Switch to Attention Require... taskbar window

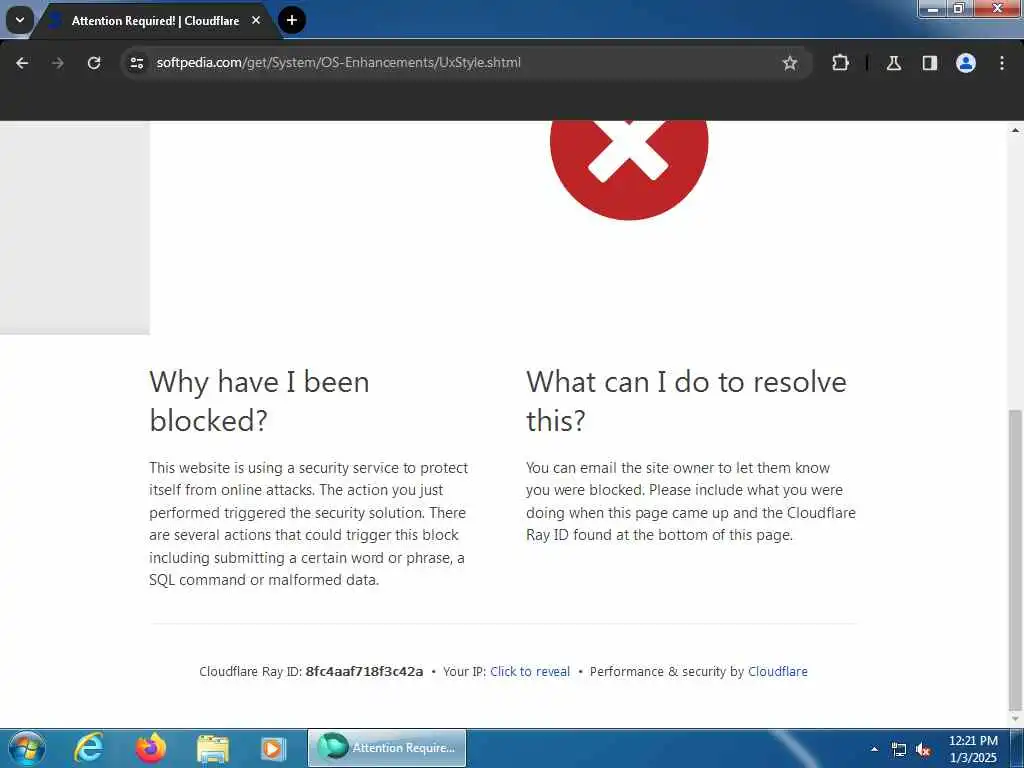pos(387,748)
